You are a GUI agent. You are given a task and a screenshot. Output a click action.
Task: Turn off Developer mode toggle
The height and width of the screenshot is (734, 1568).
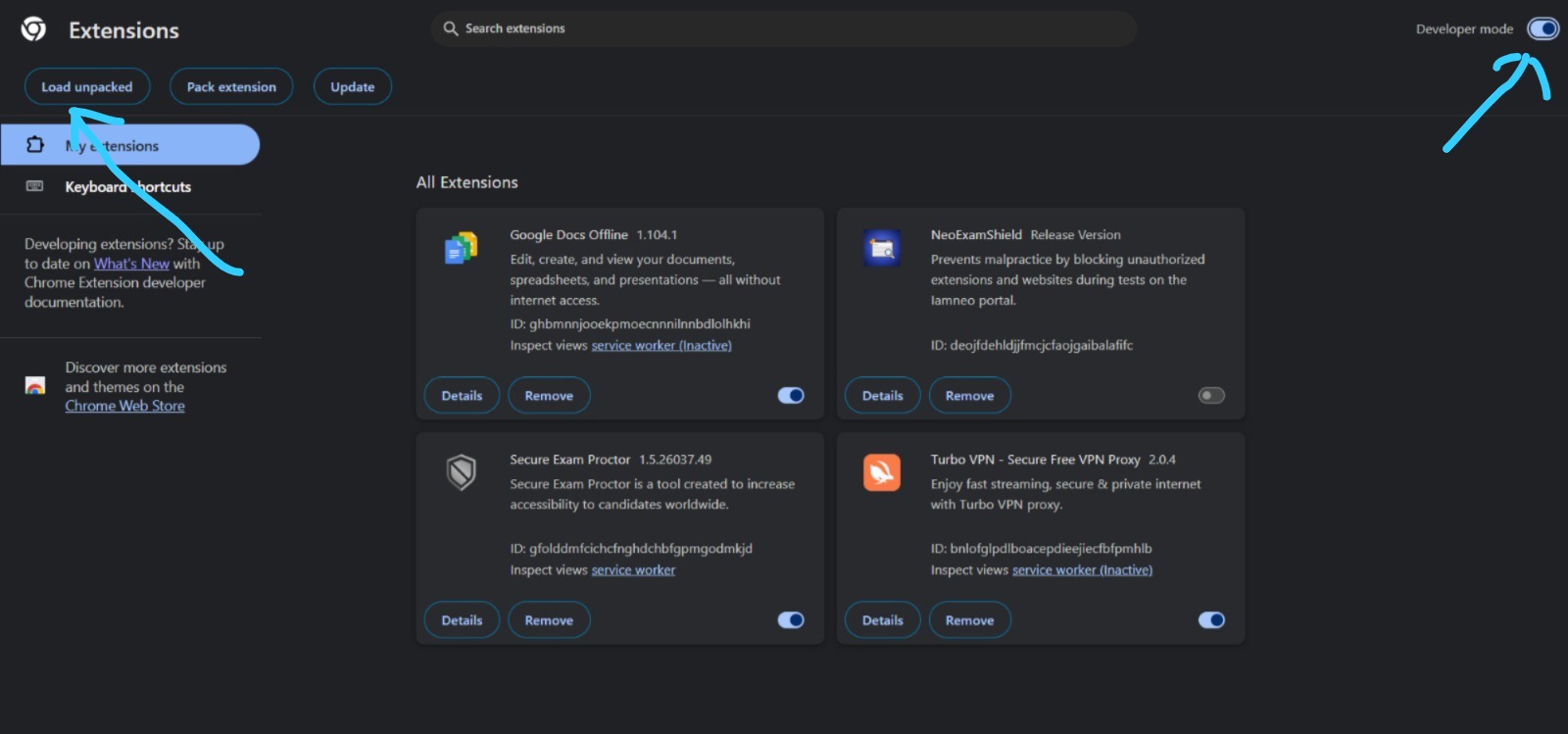[1543, 28]
